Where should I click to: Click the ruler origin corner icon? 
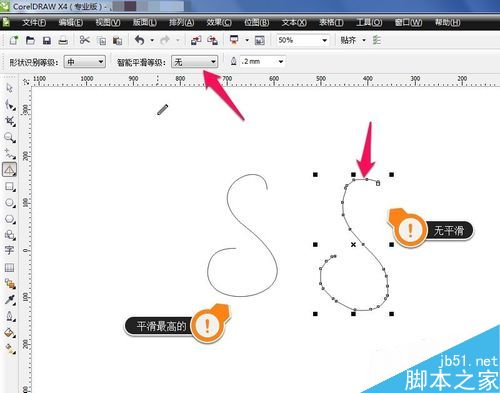tap(25, 82)
